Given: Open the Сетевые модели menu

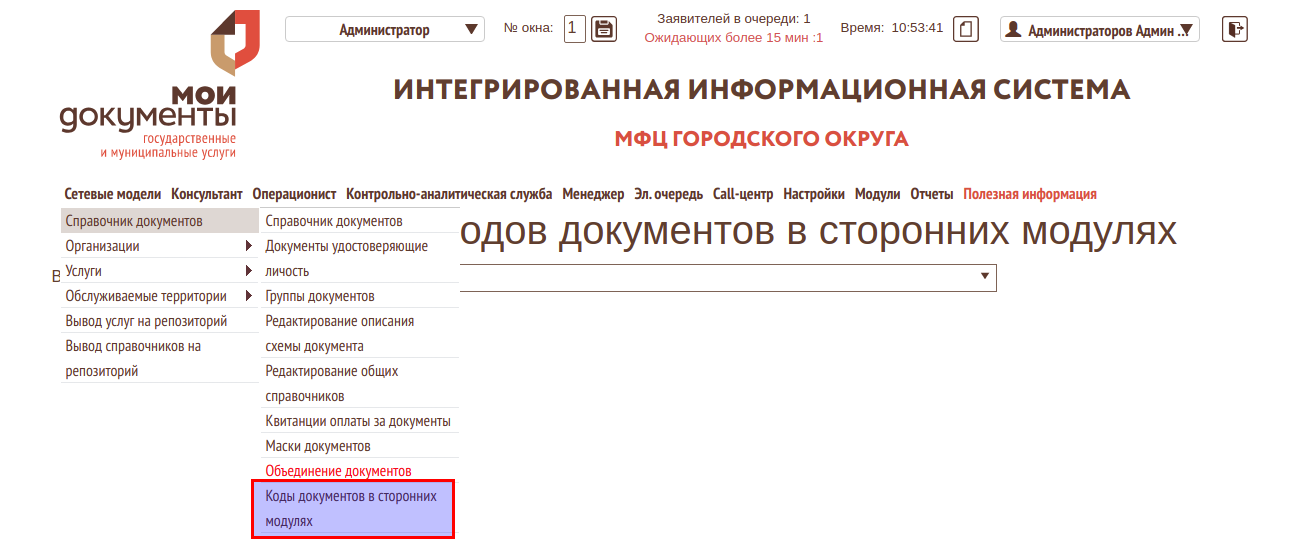Looking at the screenshot, I should tap(113, 194).
